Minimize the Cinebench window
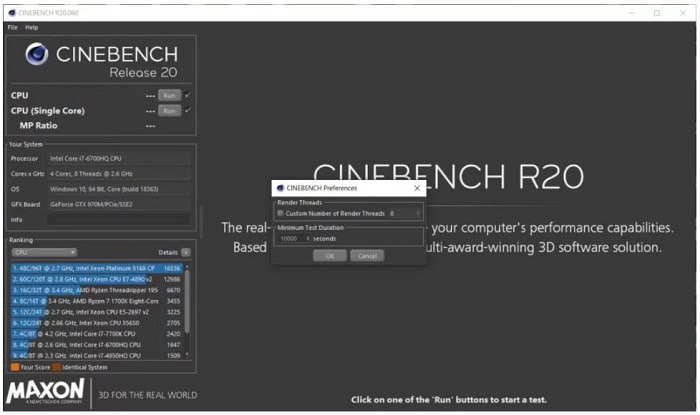This screenshot has width=700, height=415. click(632, 13)
